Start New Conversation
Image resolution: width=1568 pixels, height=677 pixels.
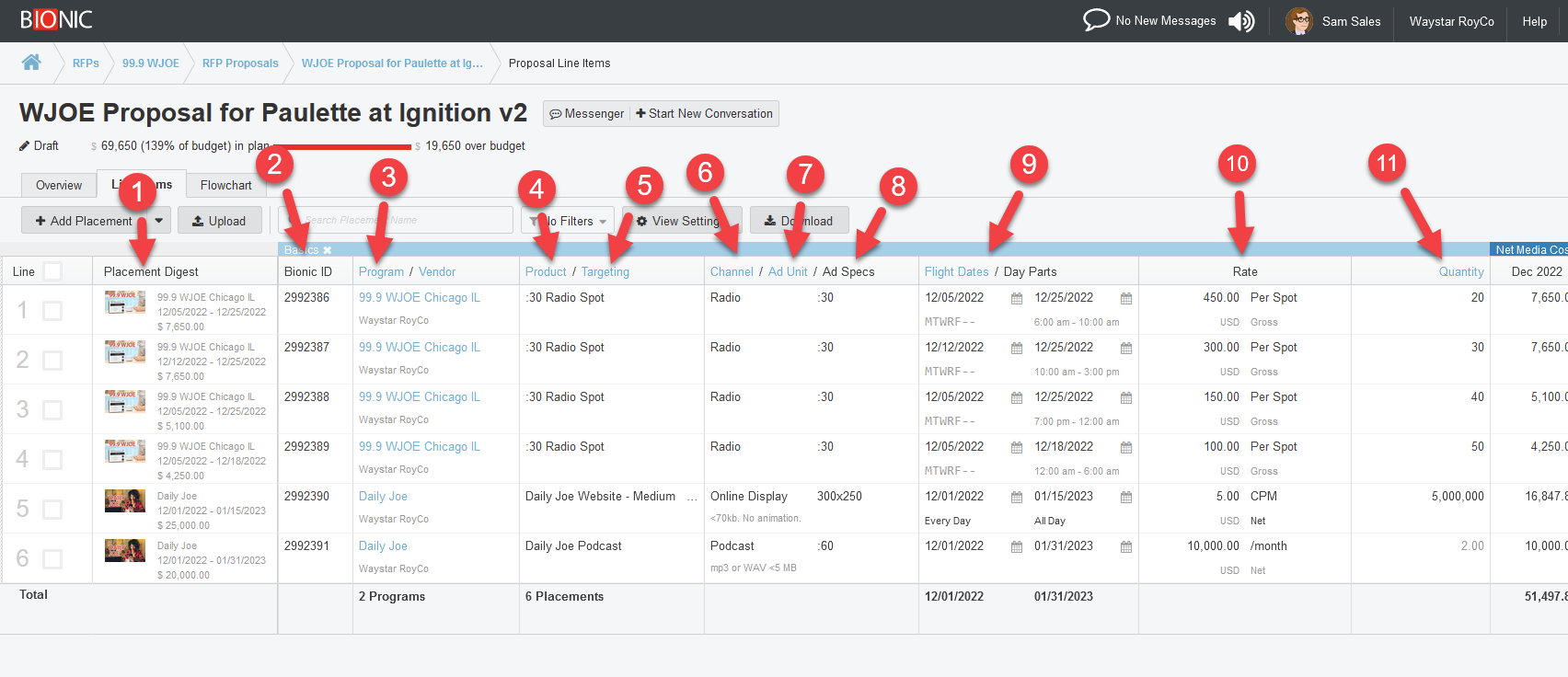coord(704,114)
